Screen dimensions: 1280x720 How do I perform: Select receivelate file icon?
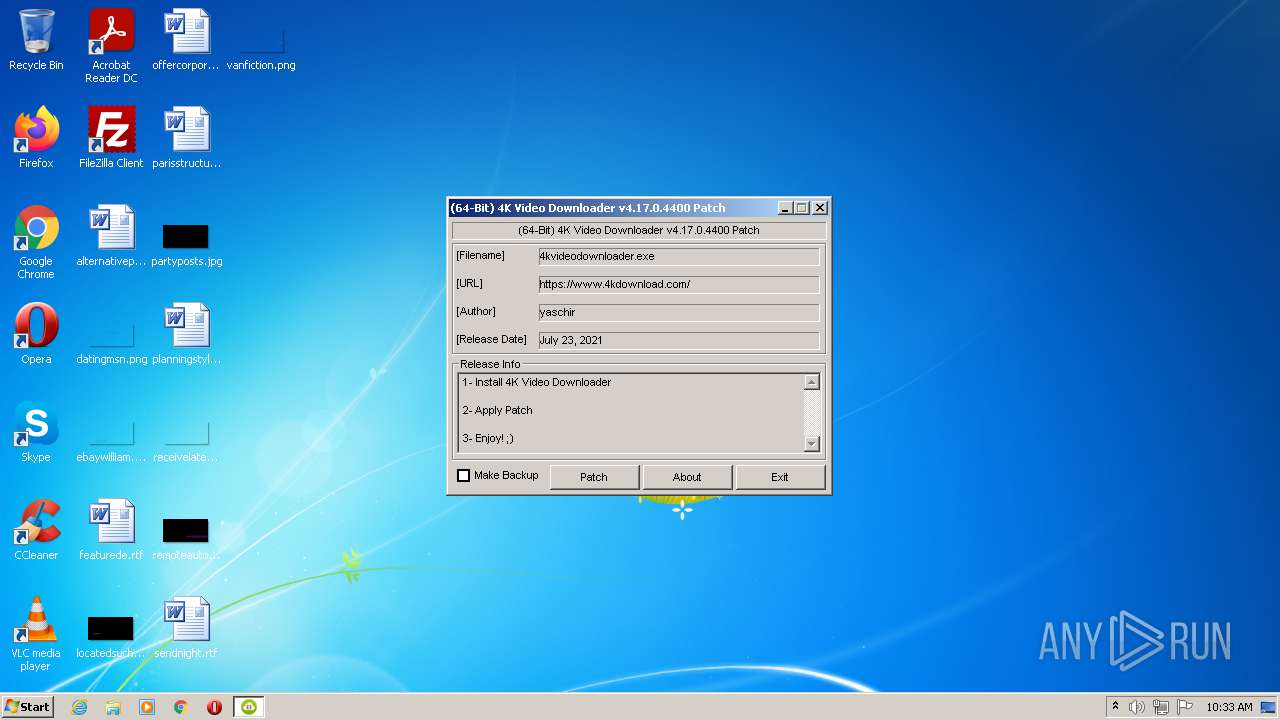tap(186, 440)
